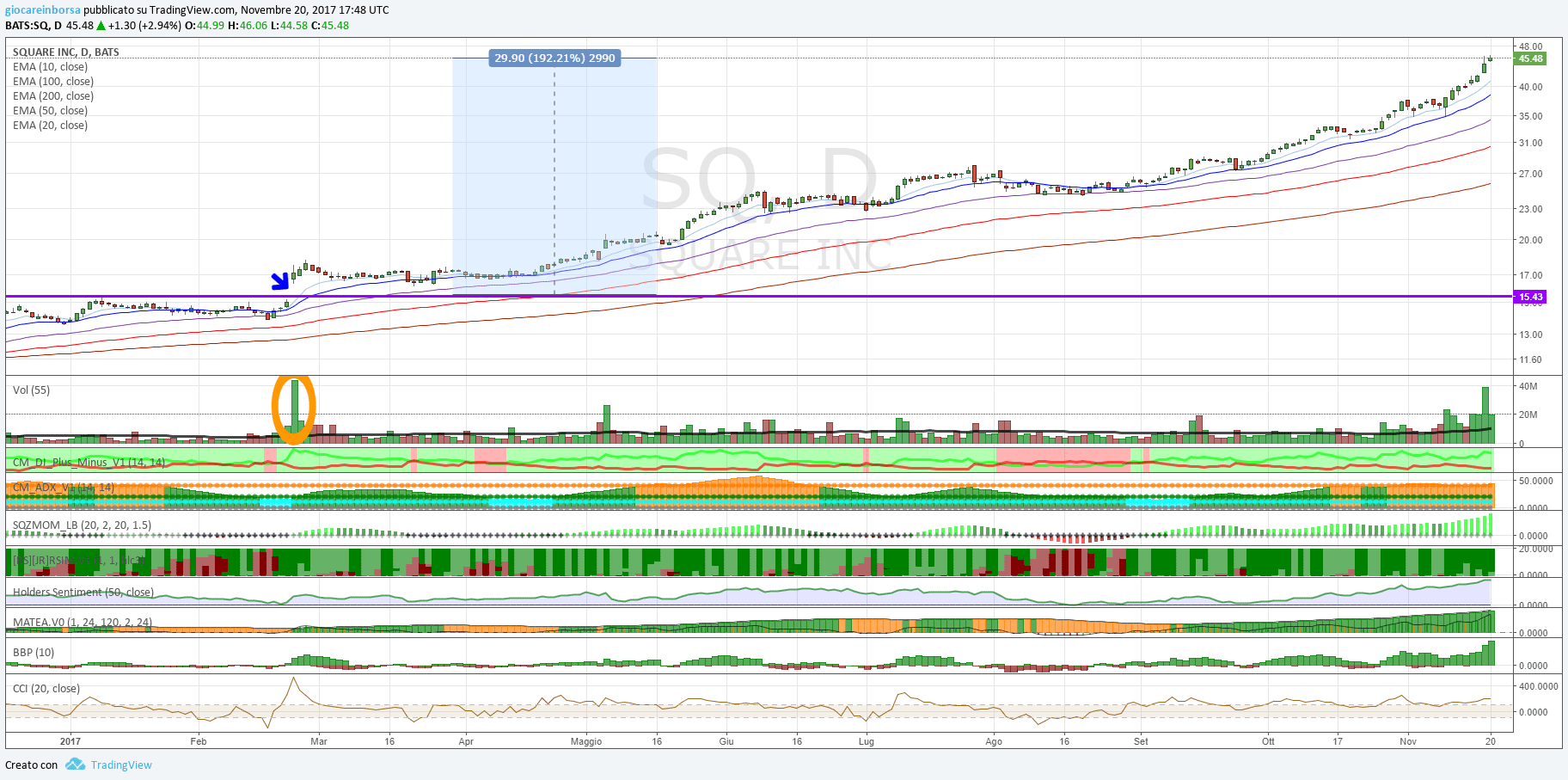The height and width of the screenshot is (780, 1568).
Task: Select the EMA (20, close) indicator label
Action: tap(50, 126)
